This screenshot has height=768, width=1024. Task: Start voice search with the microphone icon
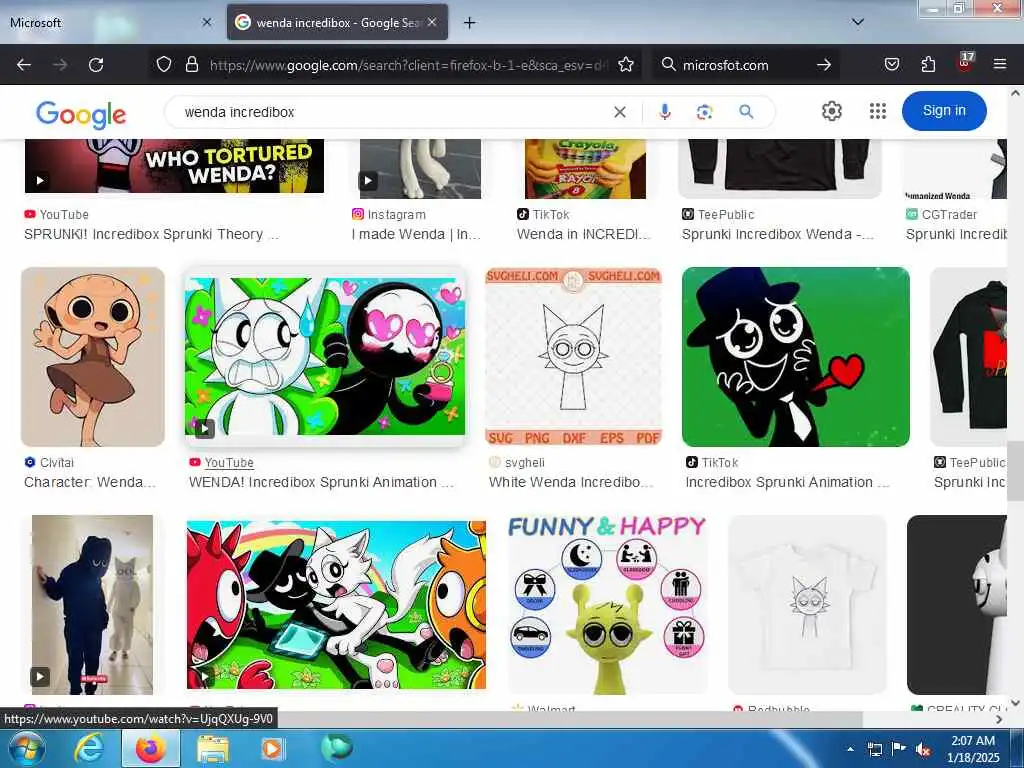click(x=665, y=112)
